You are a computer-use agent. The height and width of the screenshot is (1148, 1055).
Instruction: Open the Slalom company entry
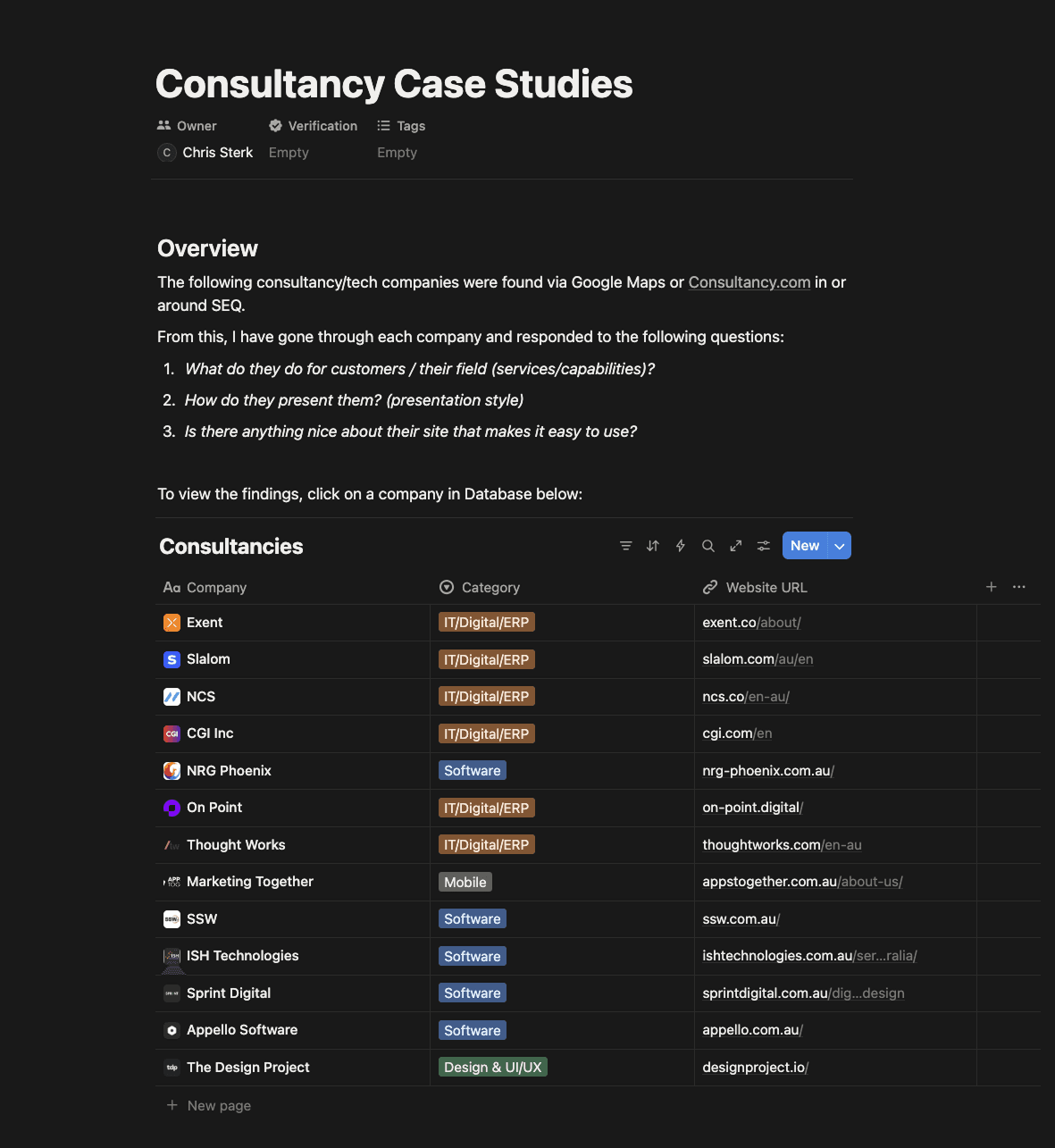(x=208, y=659)
